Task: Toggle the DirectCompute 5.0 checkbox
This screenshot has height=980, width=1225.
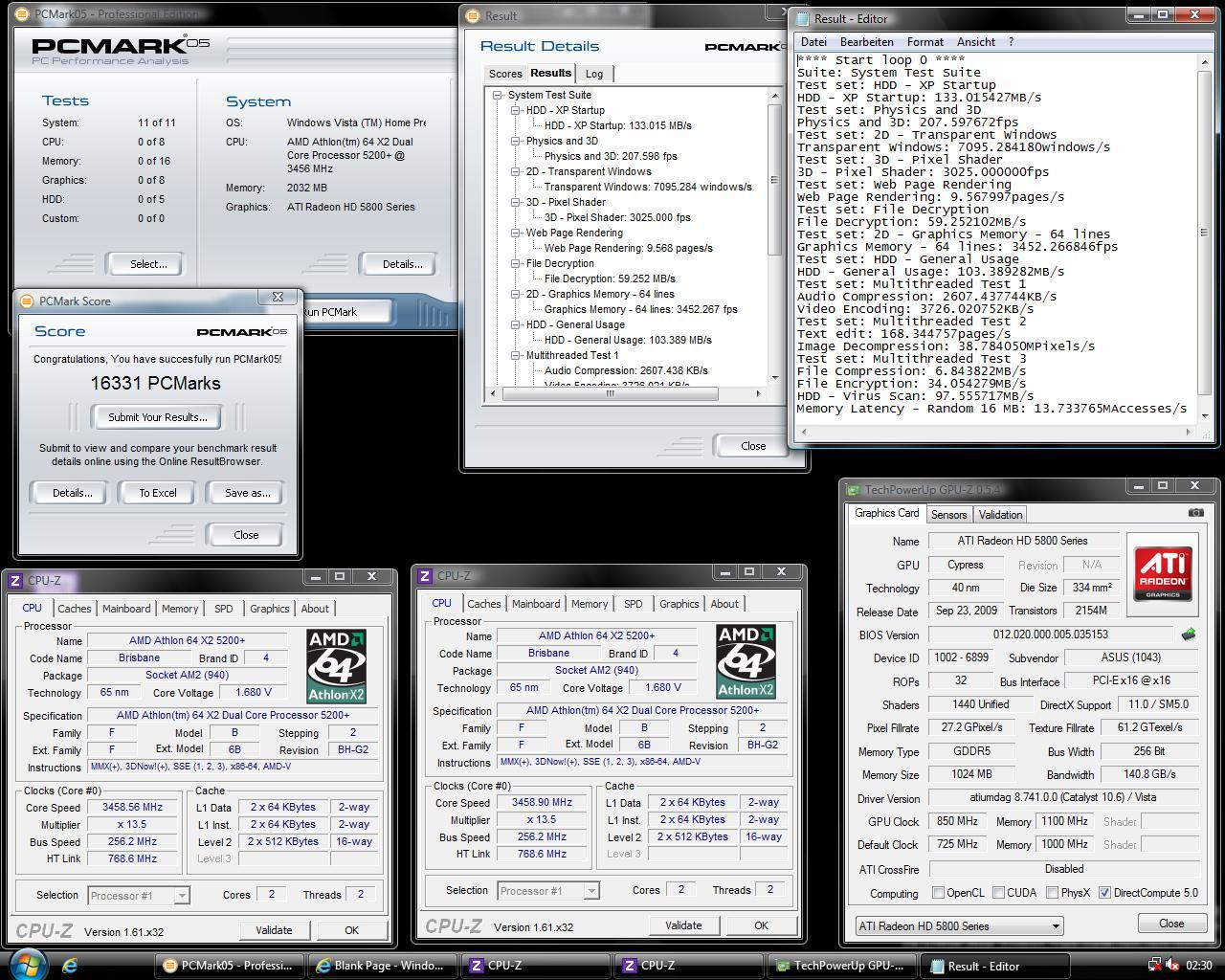Action: click(x=1104, y=893)
